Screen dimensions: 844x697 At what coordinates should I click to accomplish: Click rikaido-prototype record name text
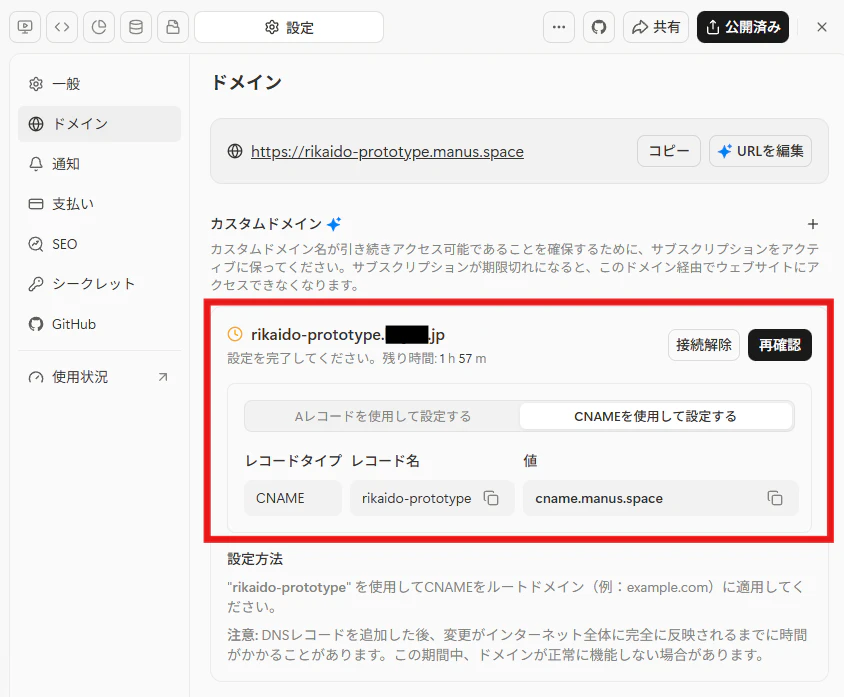(416, 498)
